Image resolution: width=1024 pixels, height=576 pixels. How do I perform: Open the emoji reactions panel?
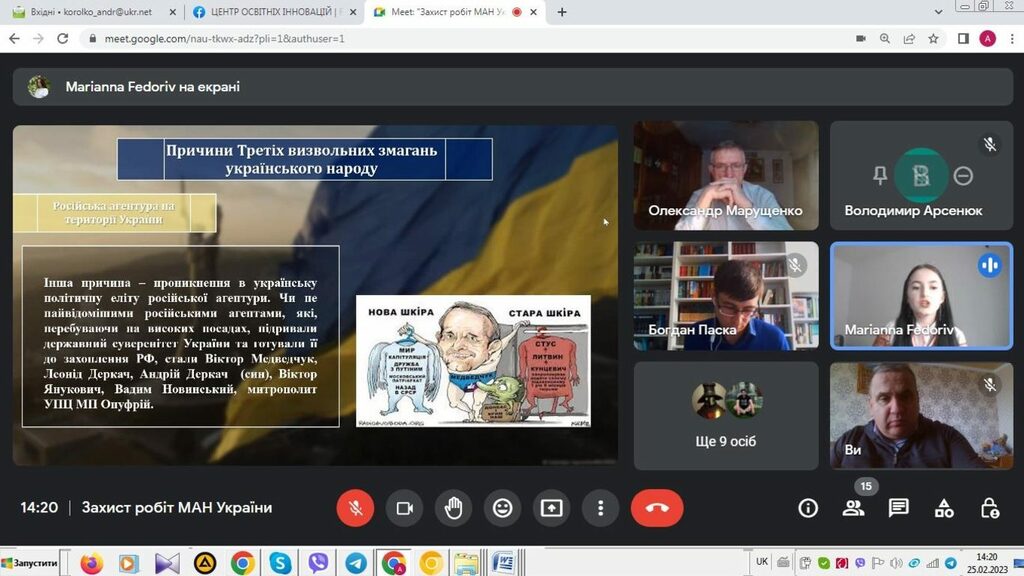(x=502, y=508)
